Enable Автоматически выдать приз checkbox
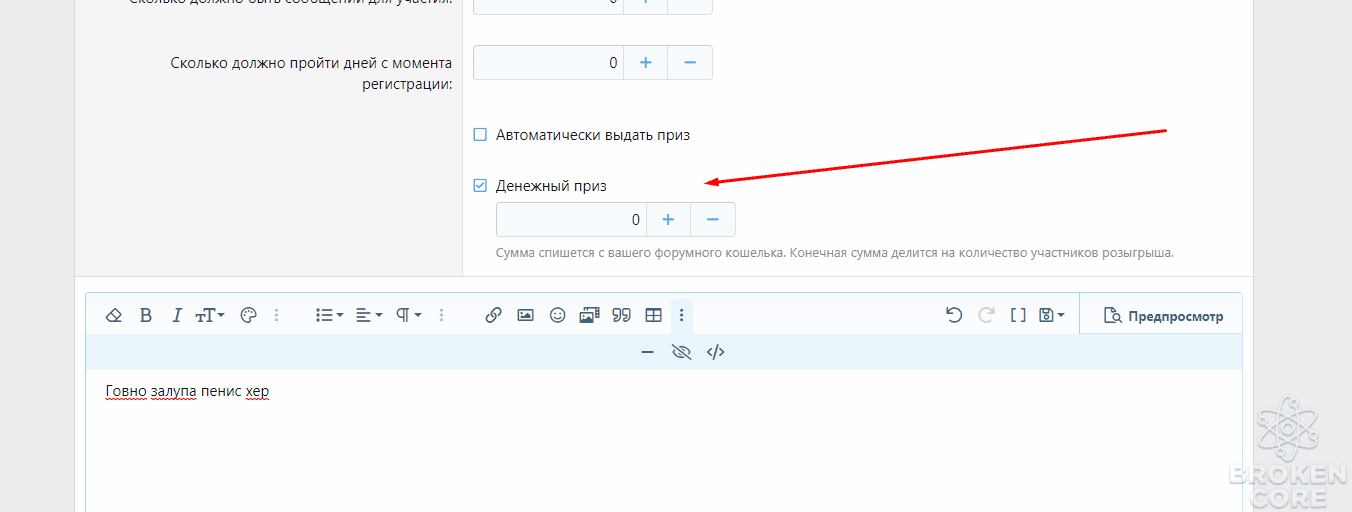This screenshot has height=512, width=1352. coord(480,135)
